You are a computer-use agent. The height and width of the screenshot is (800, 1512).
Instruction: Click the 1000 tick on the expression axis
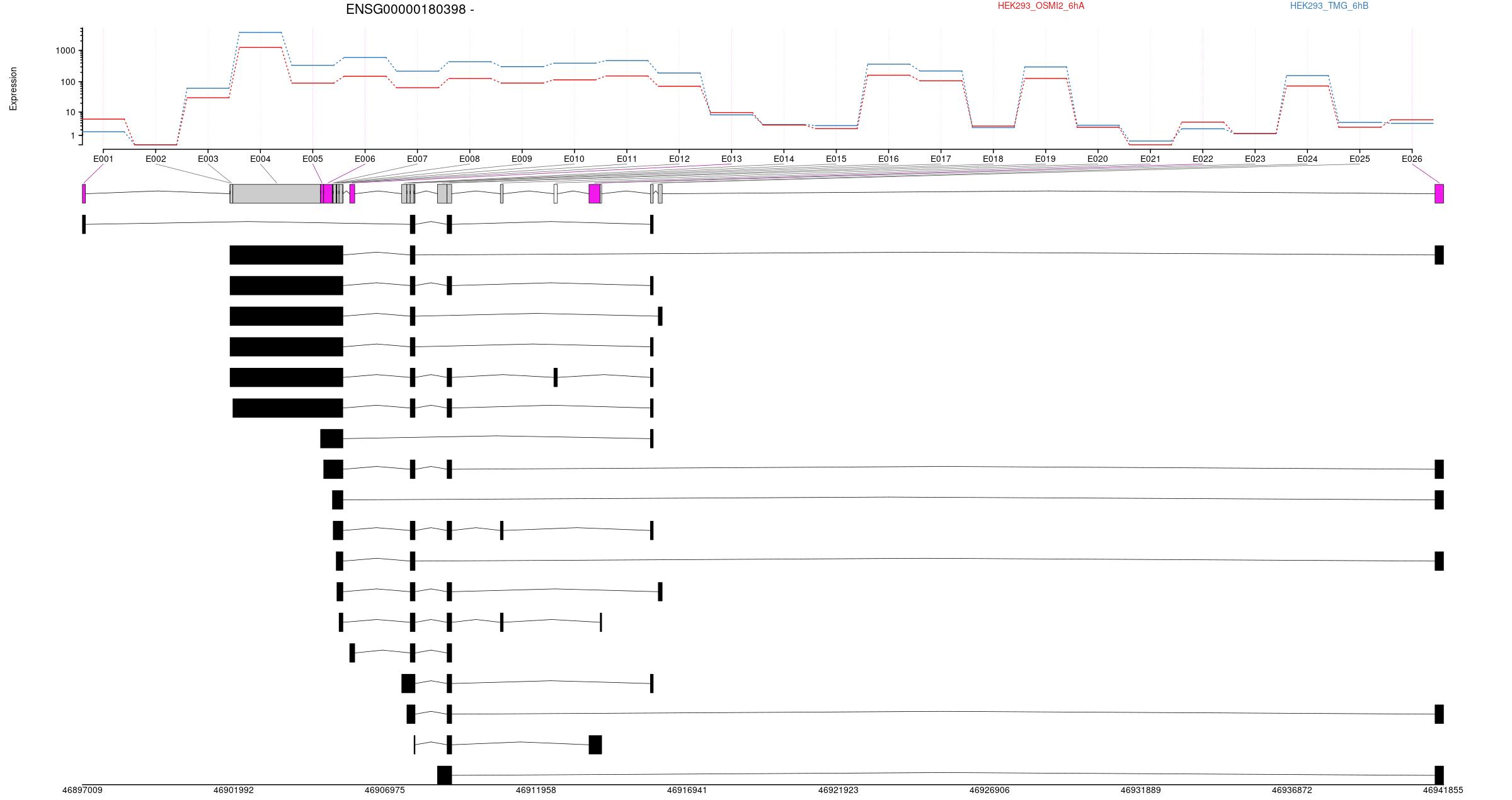click(x=66, y=51)
